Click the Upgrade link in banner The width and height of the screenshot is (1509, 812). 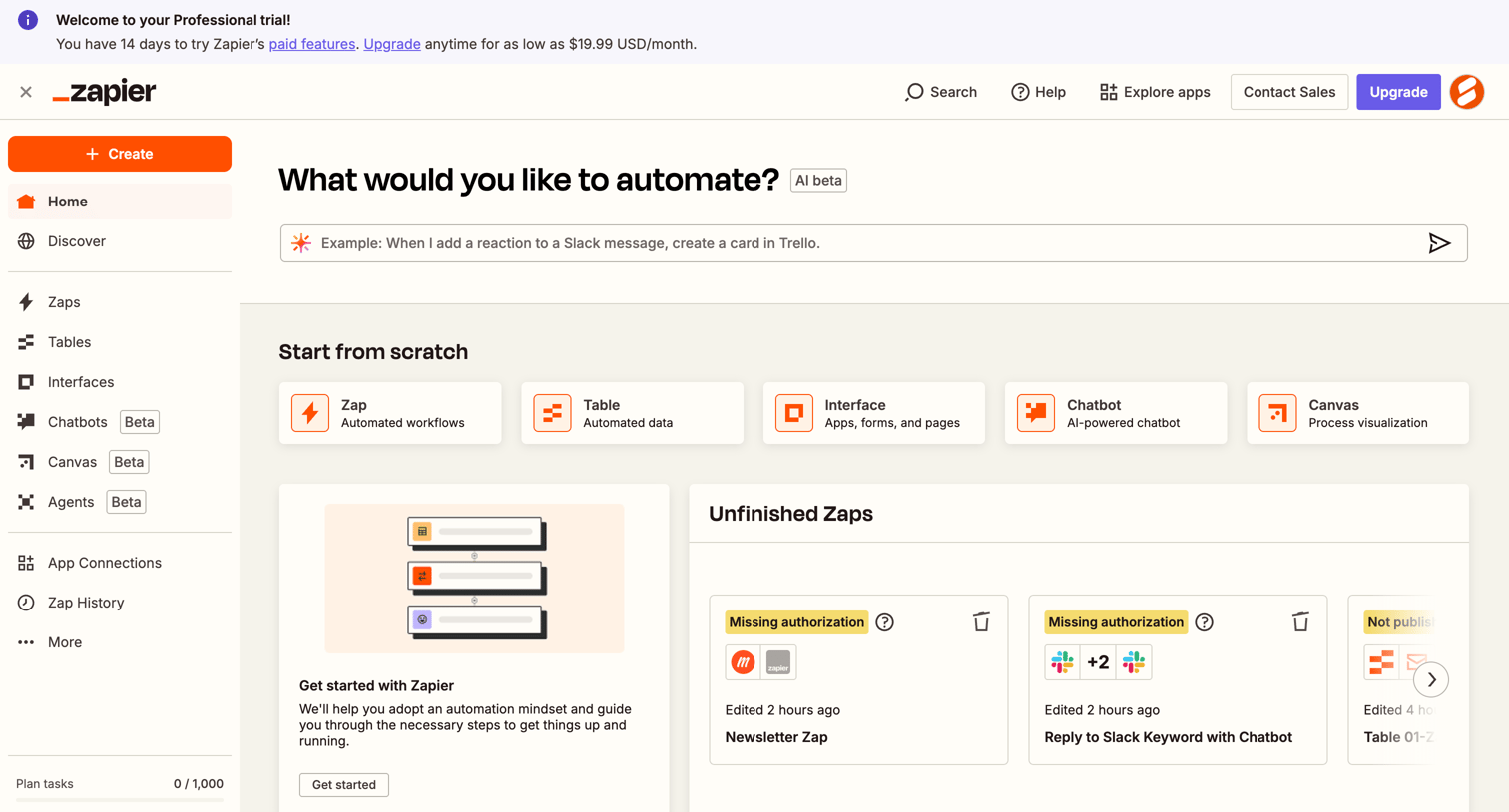pos(392,44)
